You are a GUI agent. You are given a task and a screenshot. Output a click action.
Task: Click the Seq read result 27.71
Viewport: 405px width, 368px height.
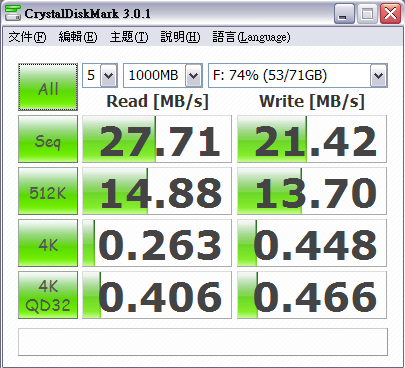(x=157, y=139)
